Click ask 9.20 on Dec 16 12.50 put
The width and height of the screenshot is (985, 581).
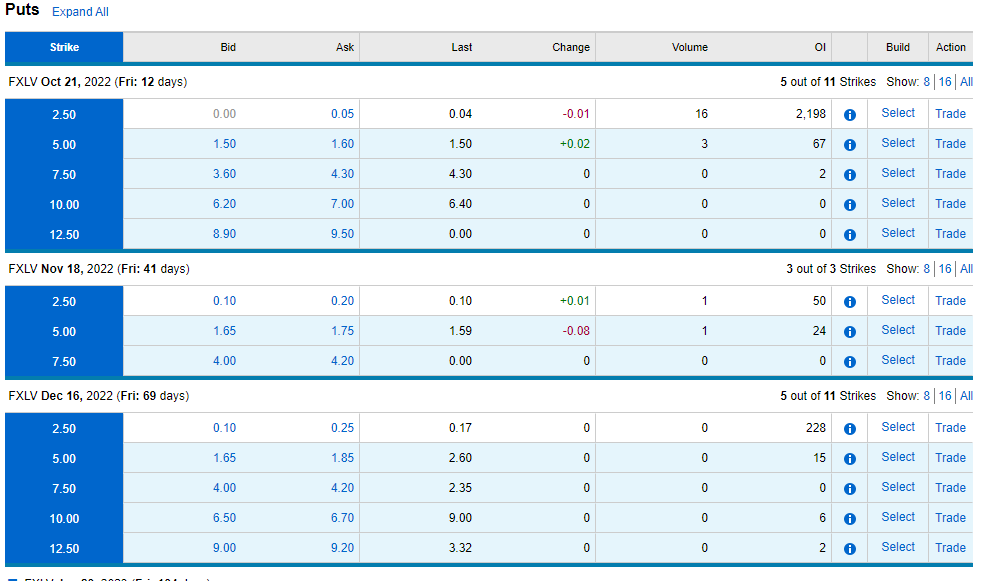click(x=342, y=548)
